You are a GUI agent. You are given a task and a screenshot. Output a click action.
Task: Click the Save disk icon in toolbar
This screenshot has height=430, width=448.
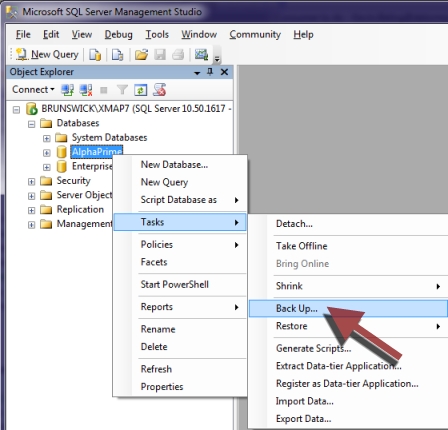pos(160,54)
